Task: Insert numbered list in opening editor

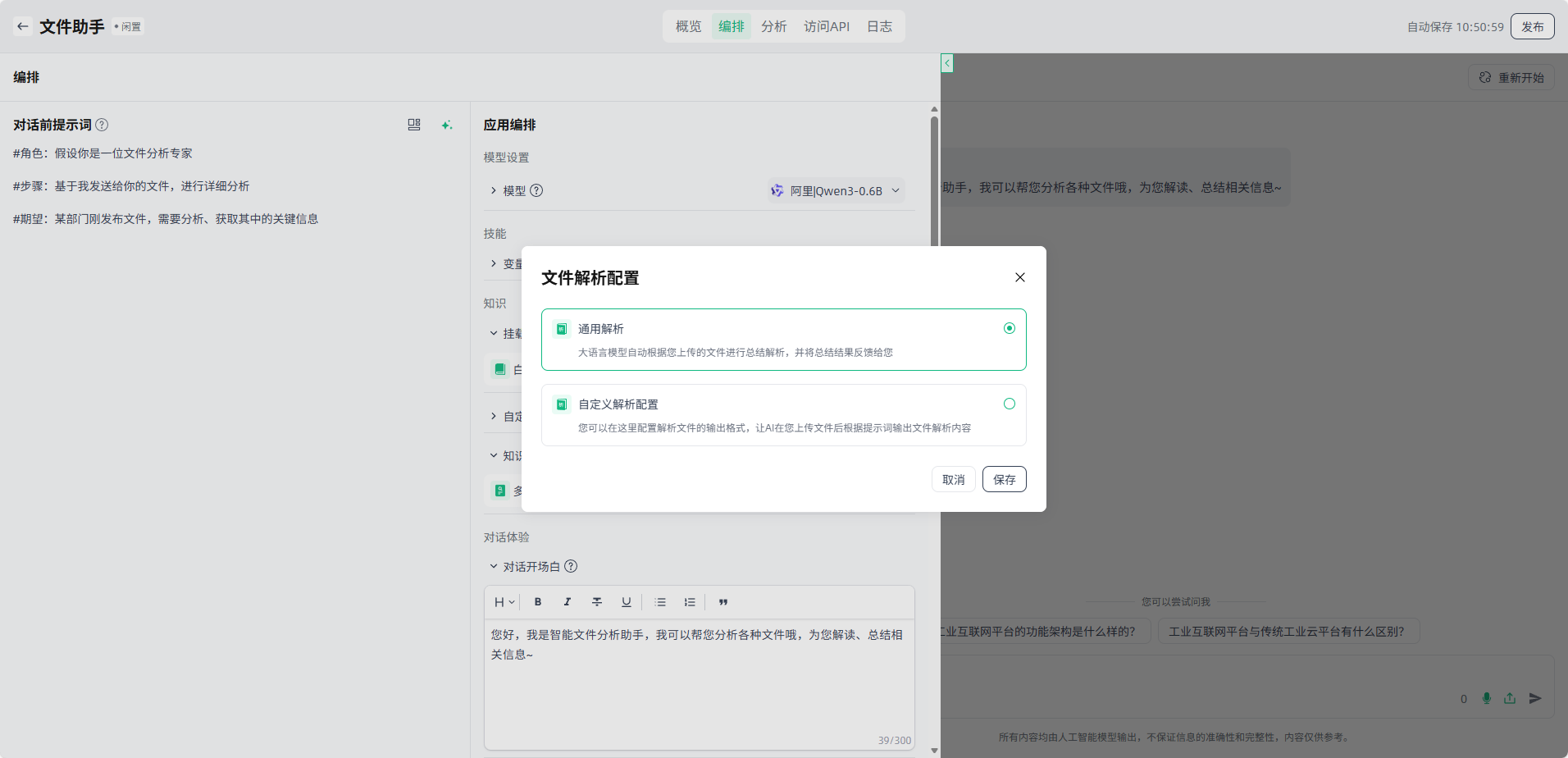Action: coord(690,602)
